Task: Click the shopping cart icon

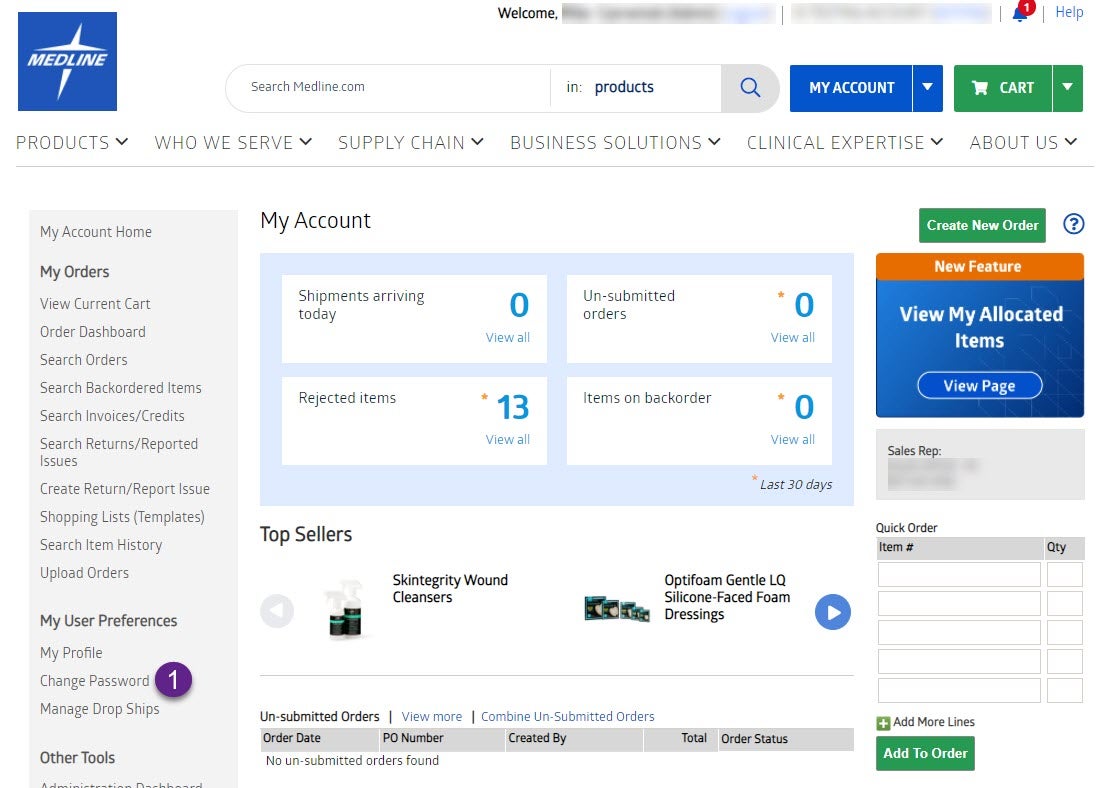Action: click(x=980, y=88)
